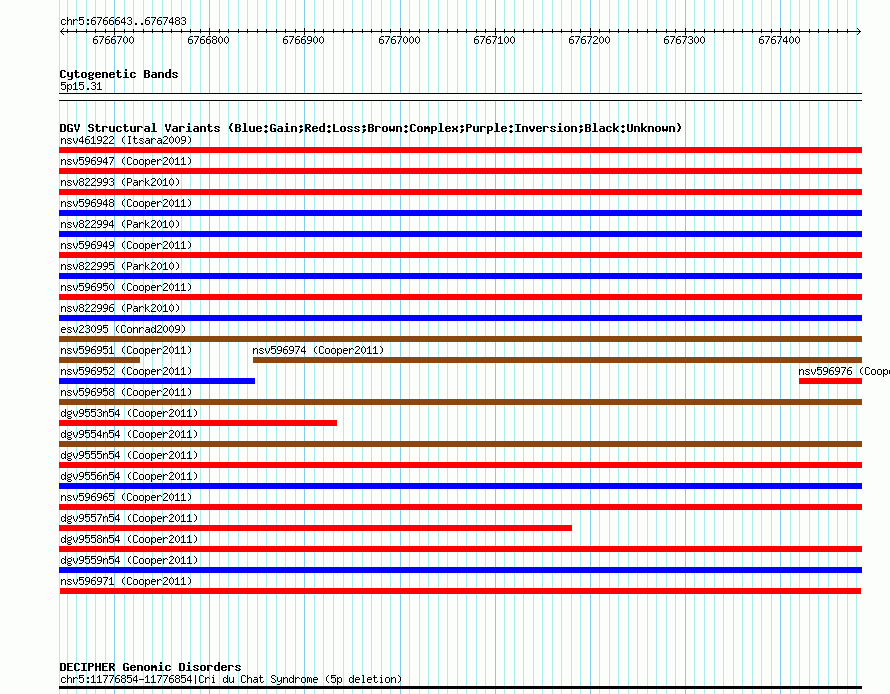
Task: Click the Cri du Chat Syndrome entry
Action: click(231, 679)
